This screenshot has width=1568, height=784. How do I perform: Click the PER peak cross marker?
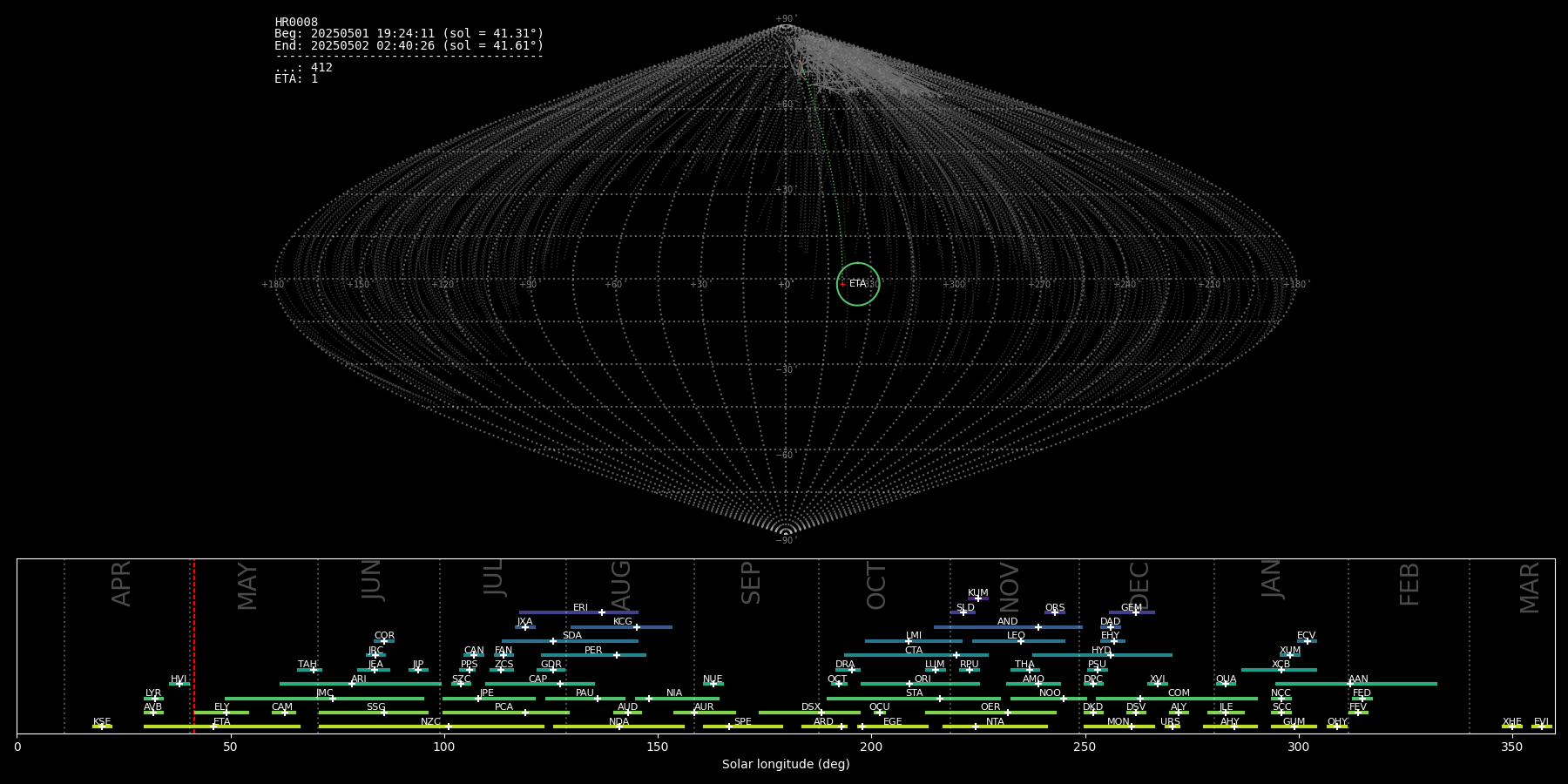pos(616,655)
